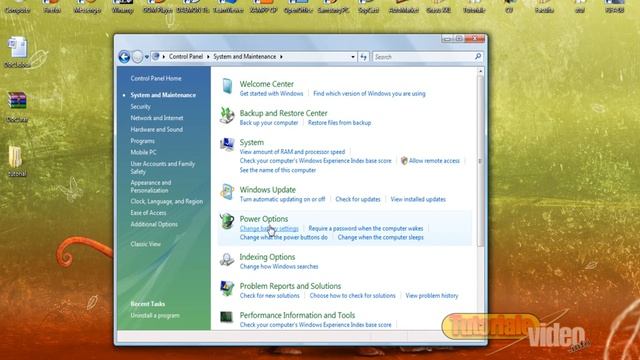This screenshot has height=360, width=640.
Task: Refresh the Control Panel view
Action: pyautogui.click(x=364, y=57)
